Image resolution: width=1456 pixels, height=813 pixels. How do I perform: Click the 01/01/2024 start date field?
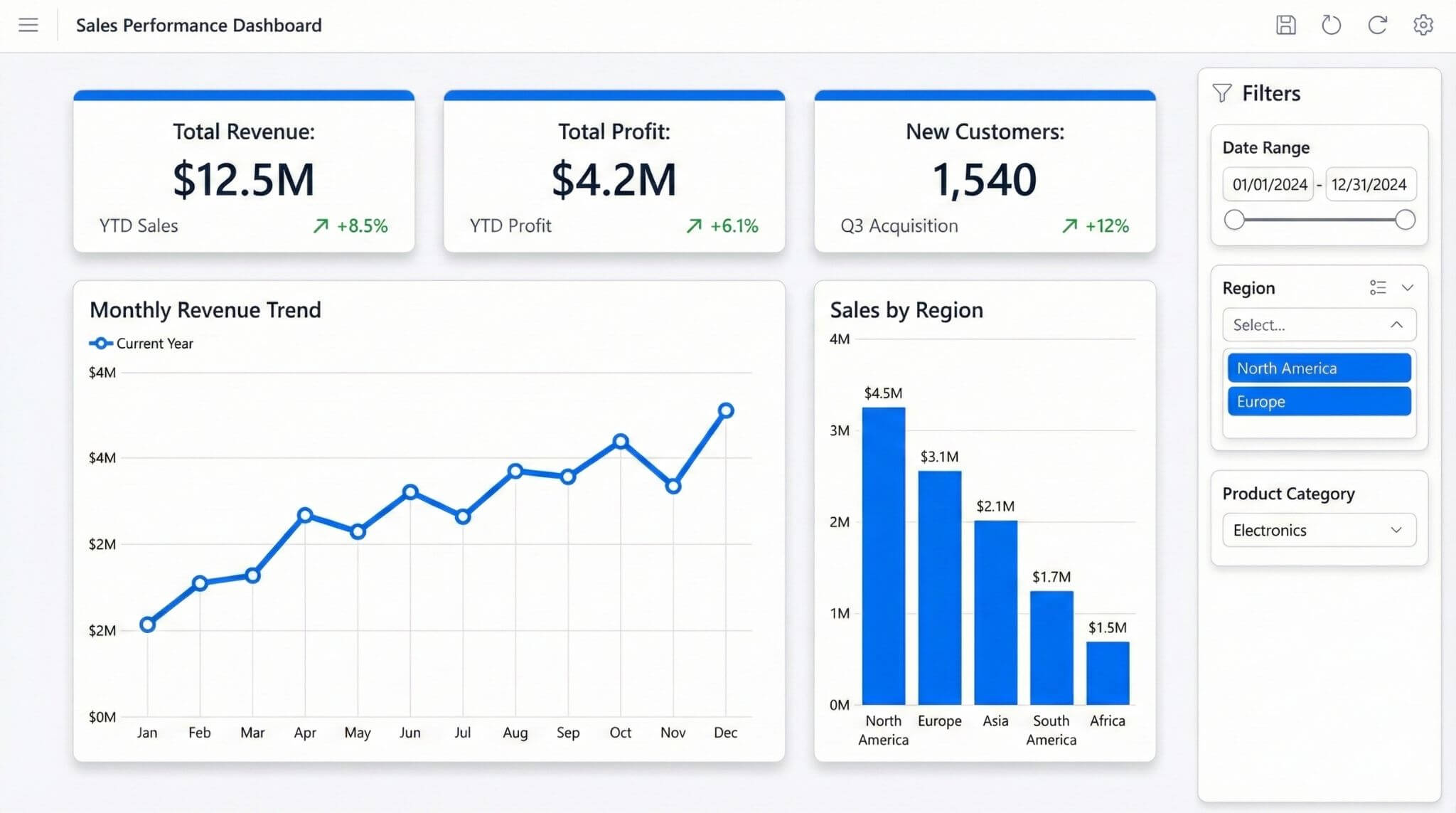[1268, 184]
